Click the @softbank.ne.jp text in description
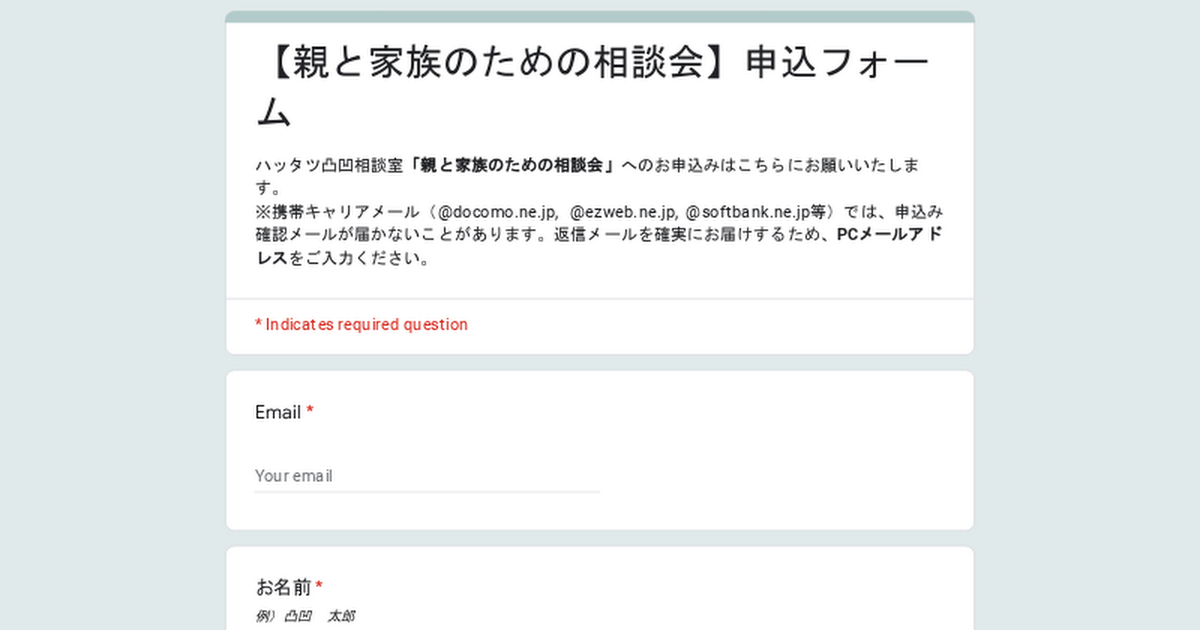Image resolution: width=1200 pixels, height=630 pixels. coord(747,211)
